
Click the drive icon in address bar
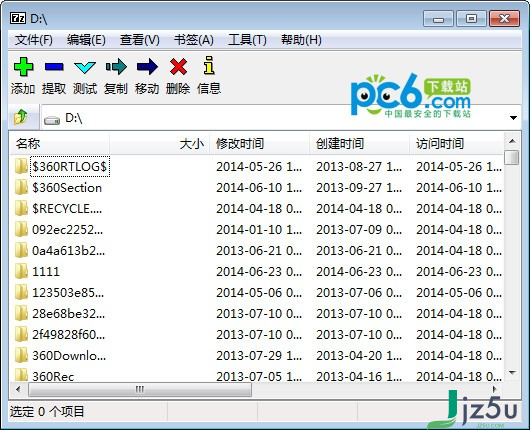coord(52,120)
